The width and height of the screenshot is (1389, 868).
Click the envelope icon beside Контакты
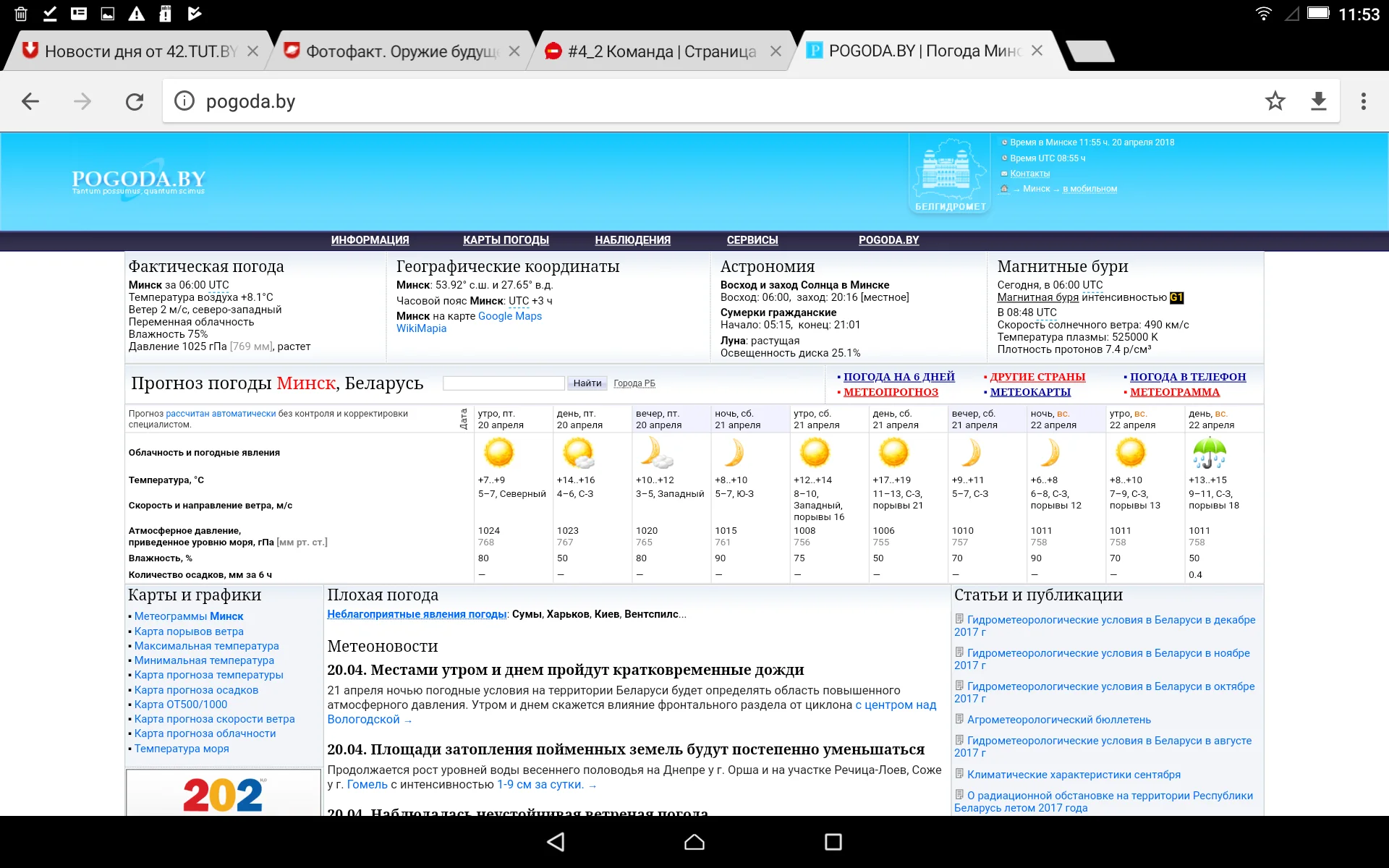pos(1004,174)
